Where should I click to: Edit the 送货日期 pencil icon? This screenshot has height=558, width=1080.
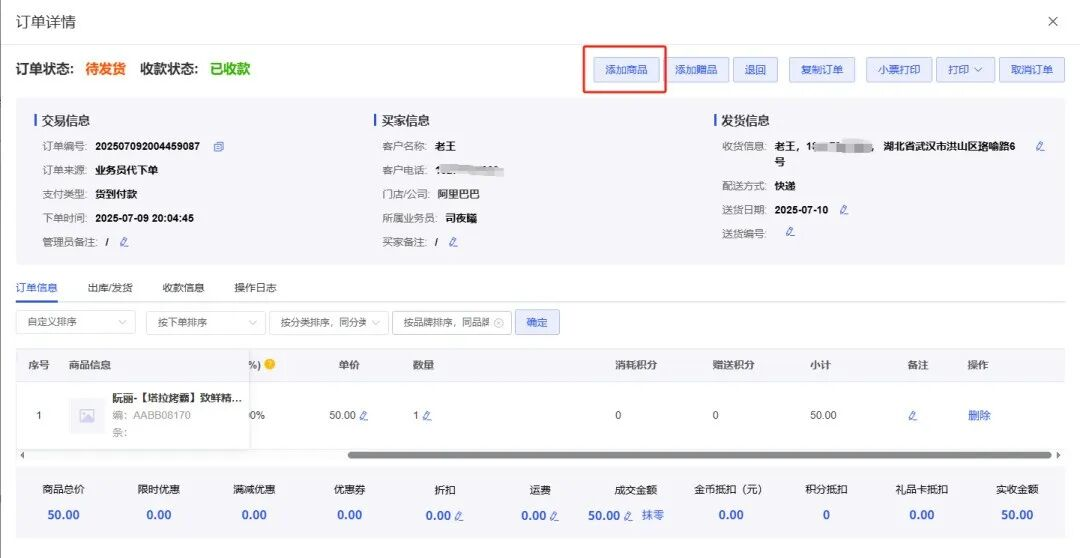(x=844, y=209)
